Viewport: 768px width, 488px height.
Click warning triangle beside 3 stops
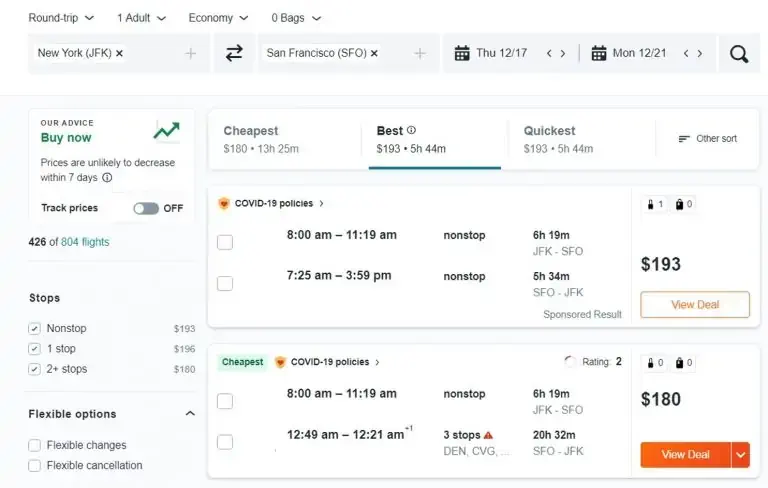pyautogui.click(x=488, y=435)
